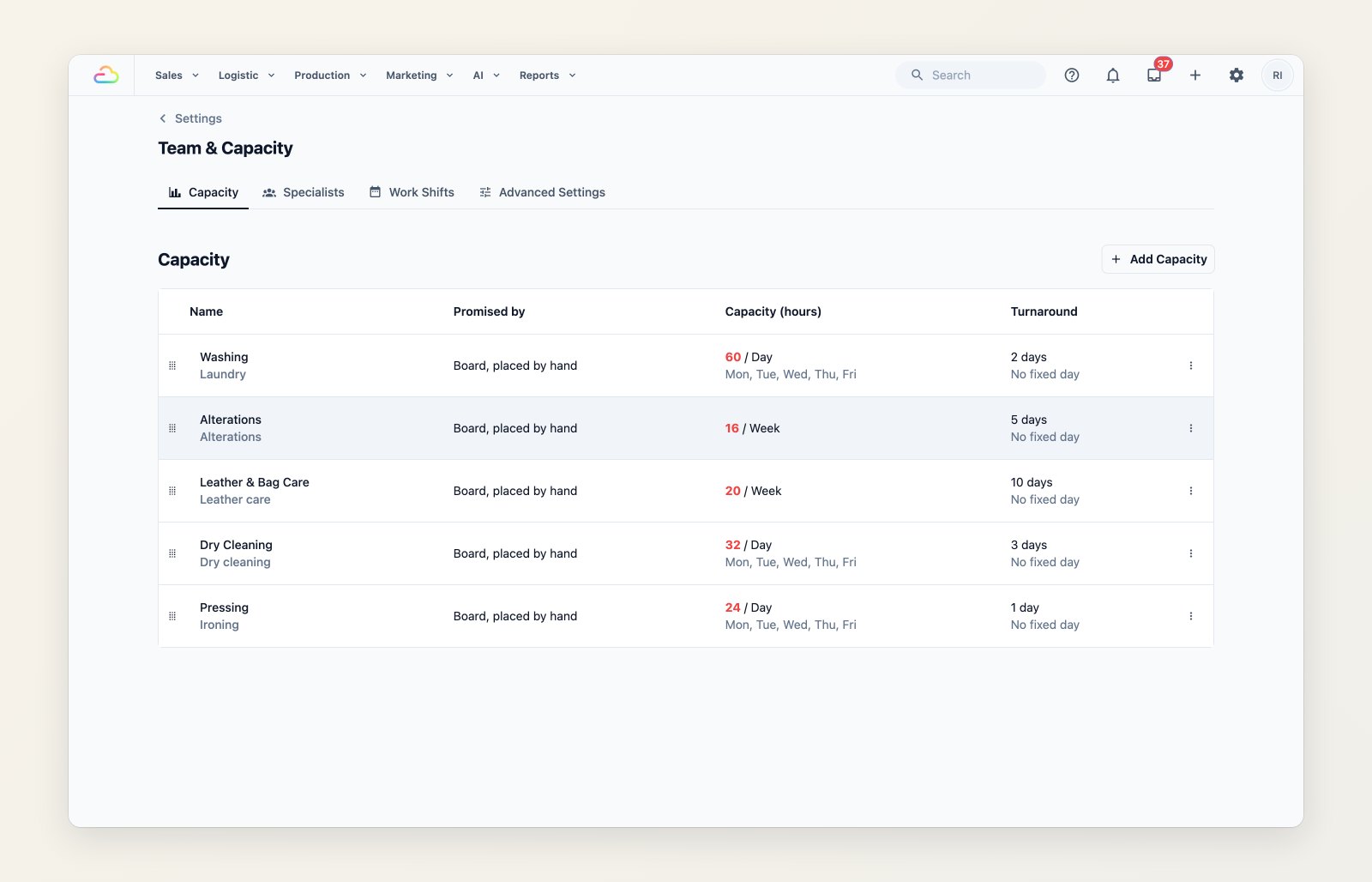Open the notifications bell icon

(1113, 76)
